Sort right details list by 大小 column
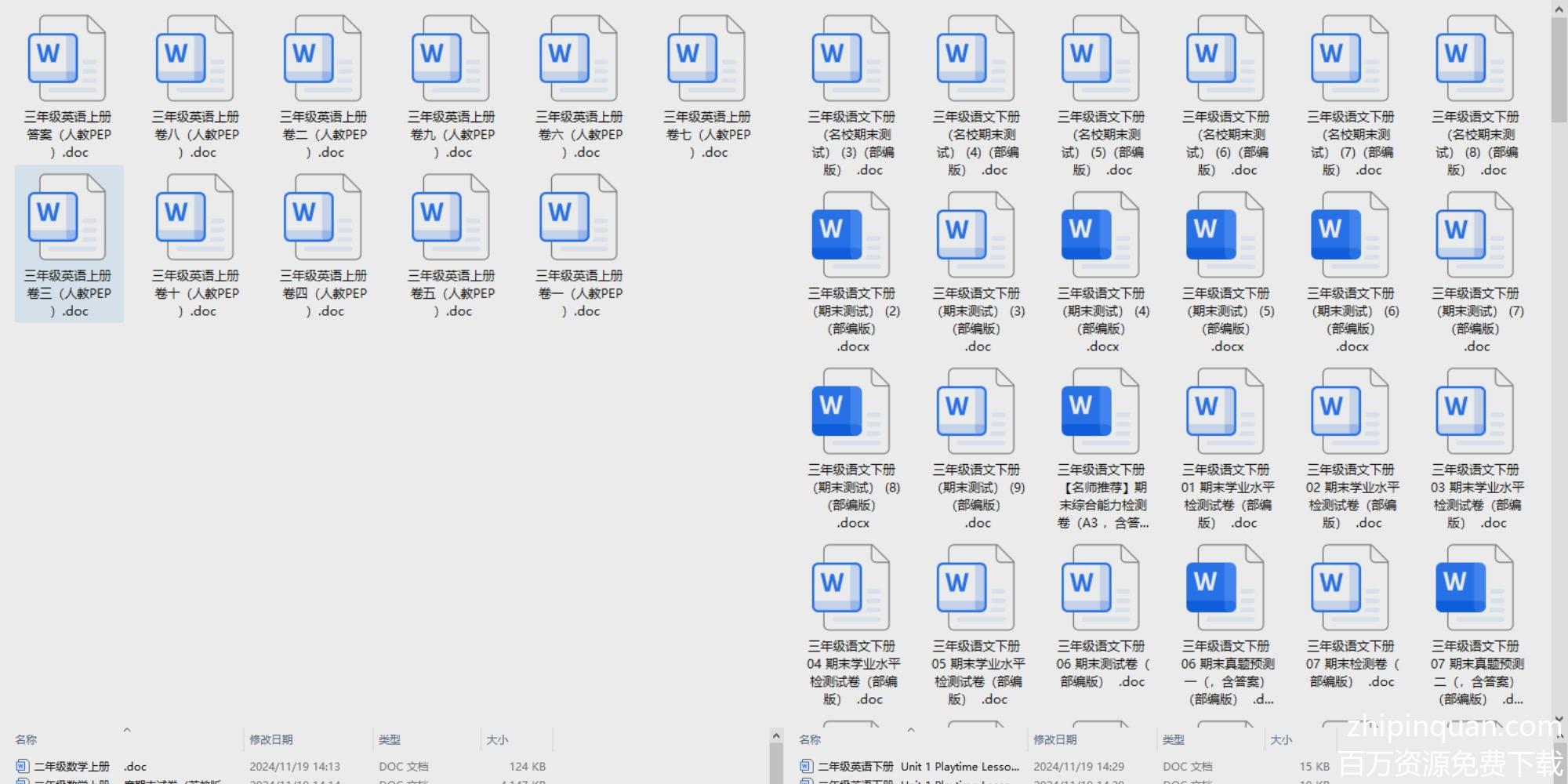1568x784 pixels. (x=1281, y=739)
